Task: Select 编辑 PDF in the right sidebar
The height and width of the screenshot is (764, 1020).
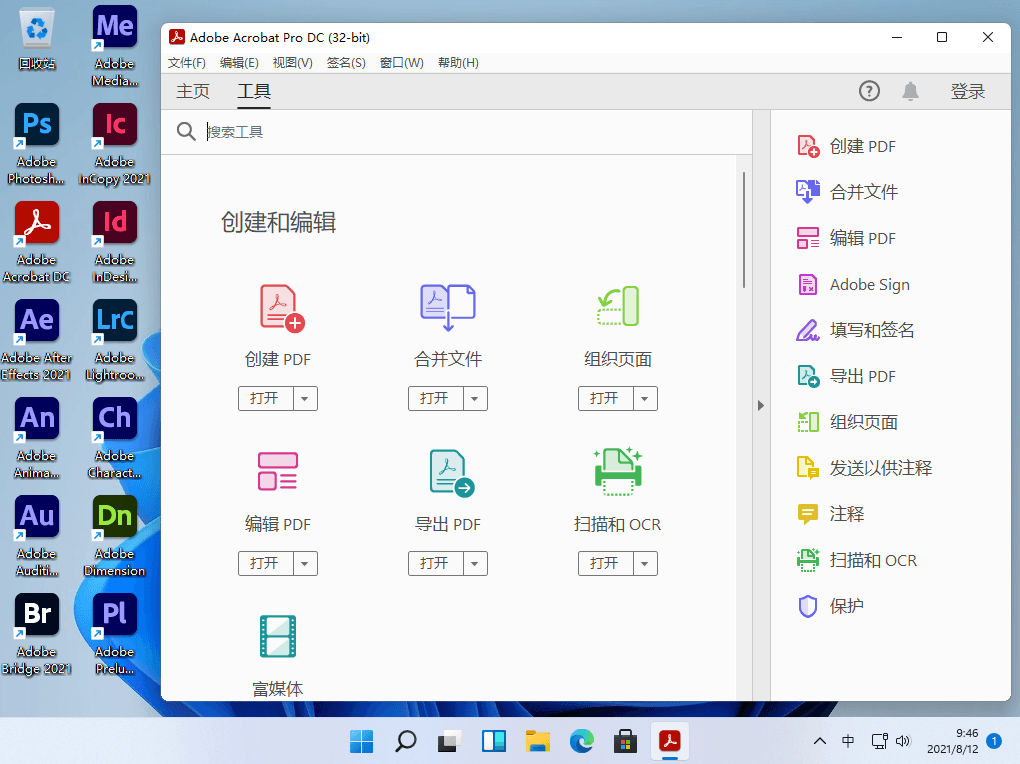Action: [846, 238]
